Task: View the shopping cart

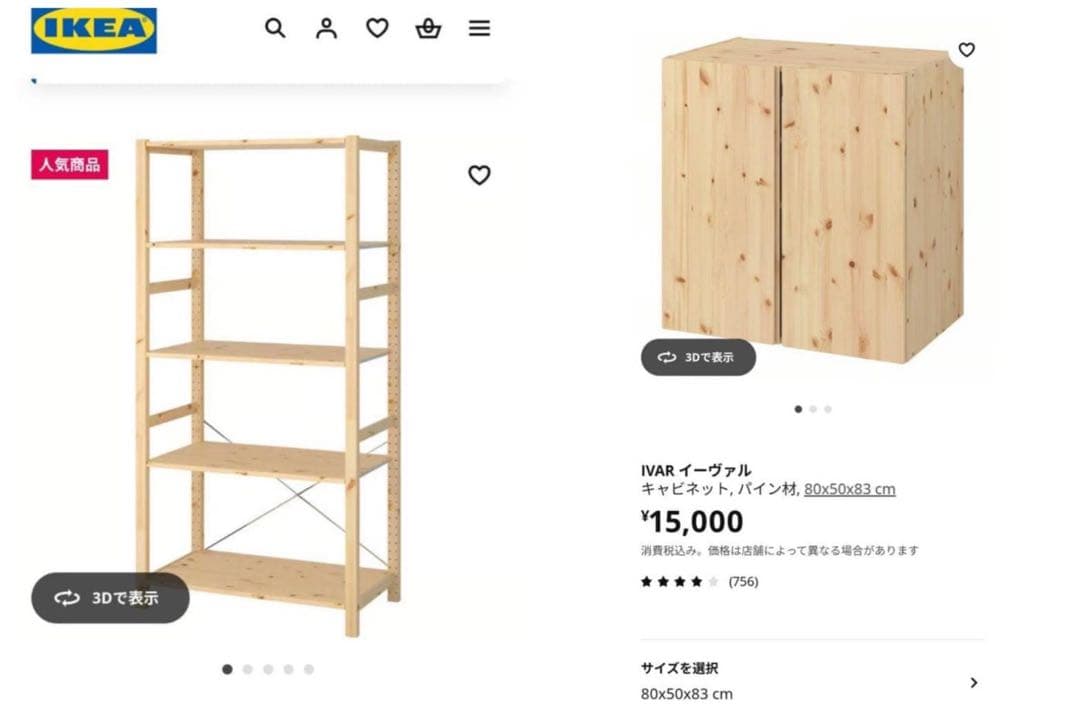Action: click(x=428, y=29)
